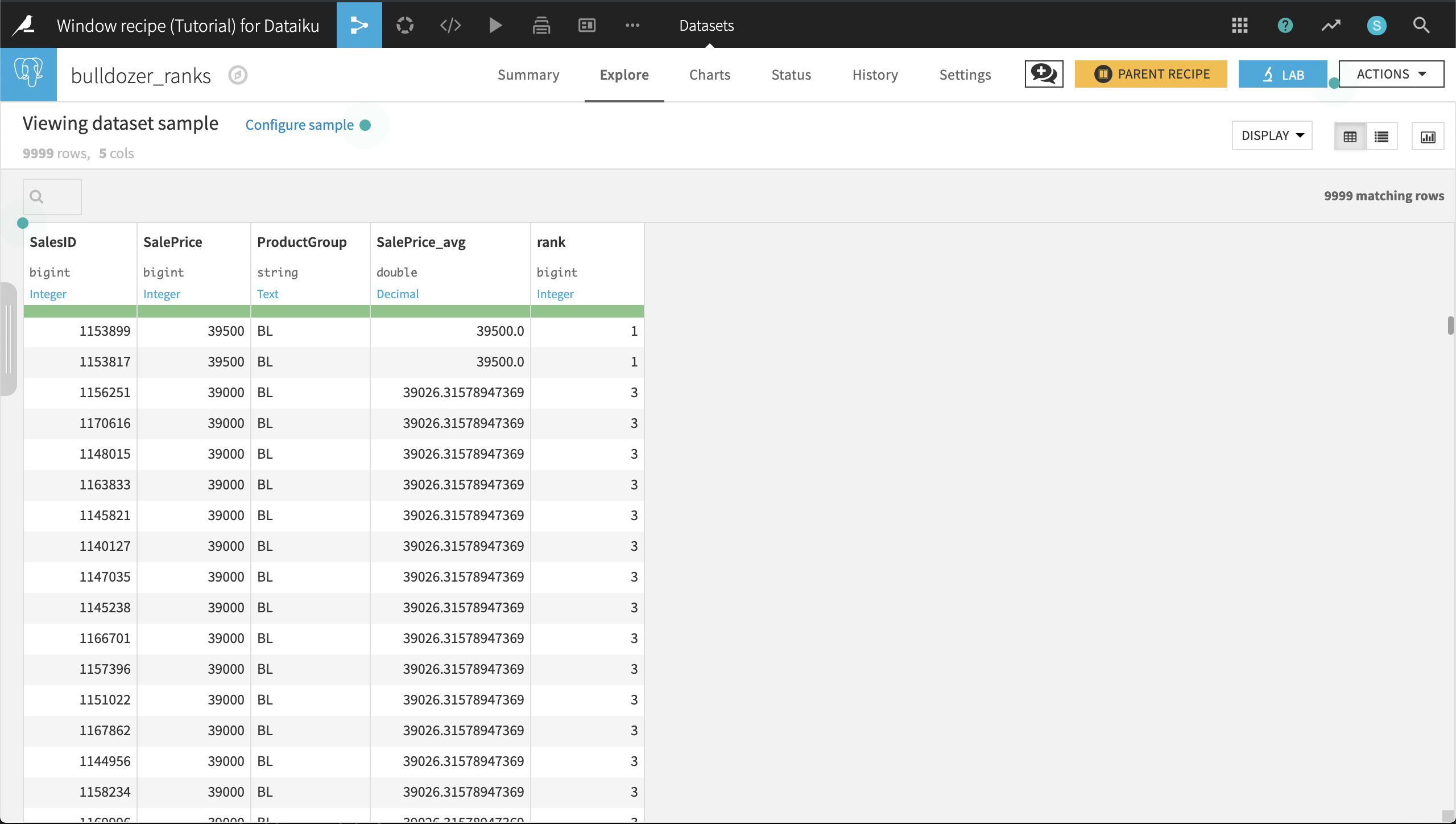Switch to the Summary tab
1456x824 pixels.
coord(528,75)
